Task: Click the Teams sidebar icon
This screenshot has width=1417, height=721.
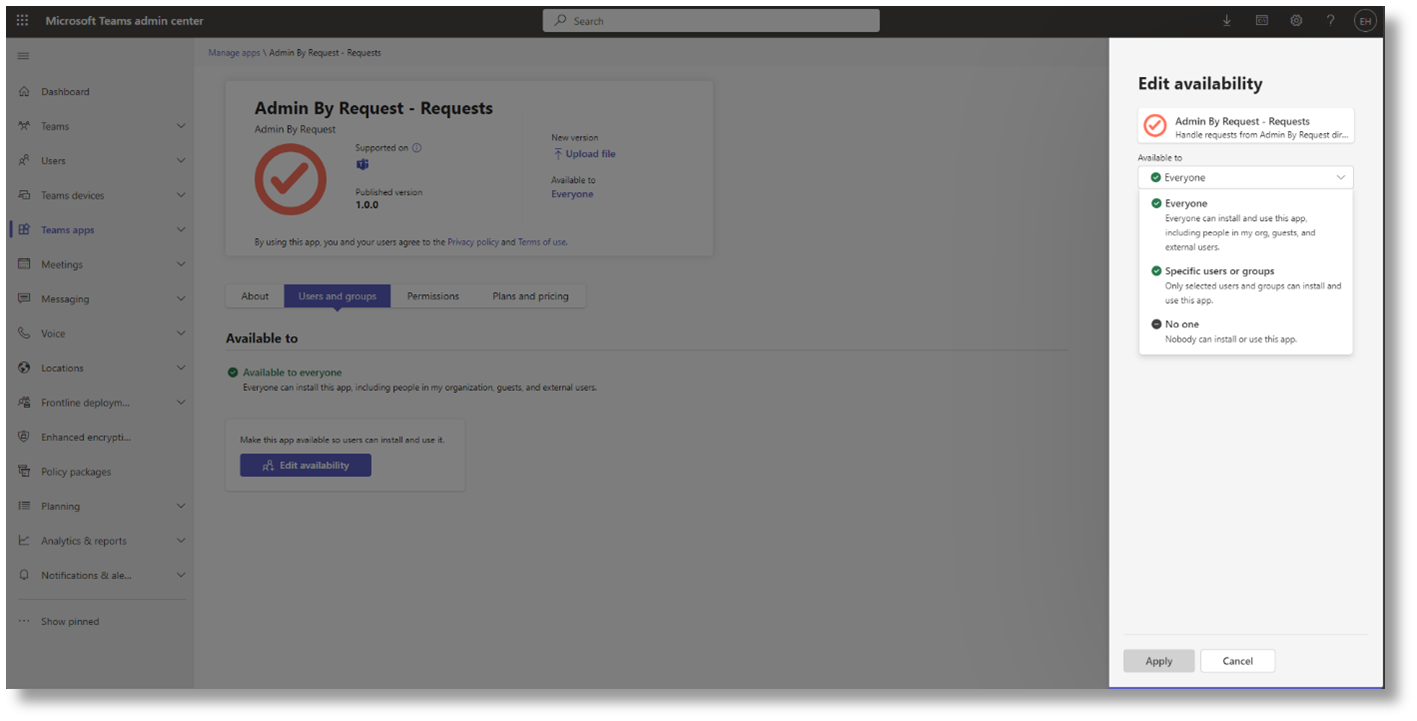Action: click(24, 126)
